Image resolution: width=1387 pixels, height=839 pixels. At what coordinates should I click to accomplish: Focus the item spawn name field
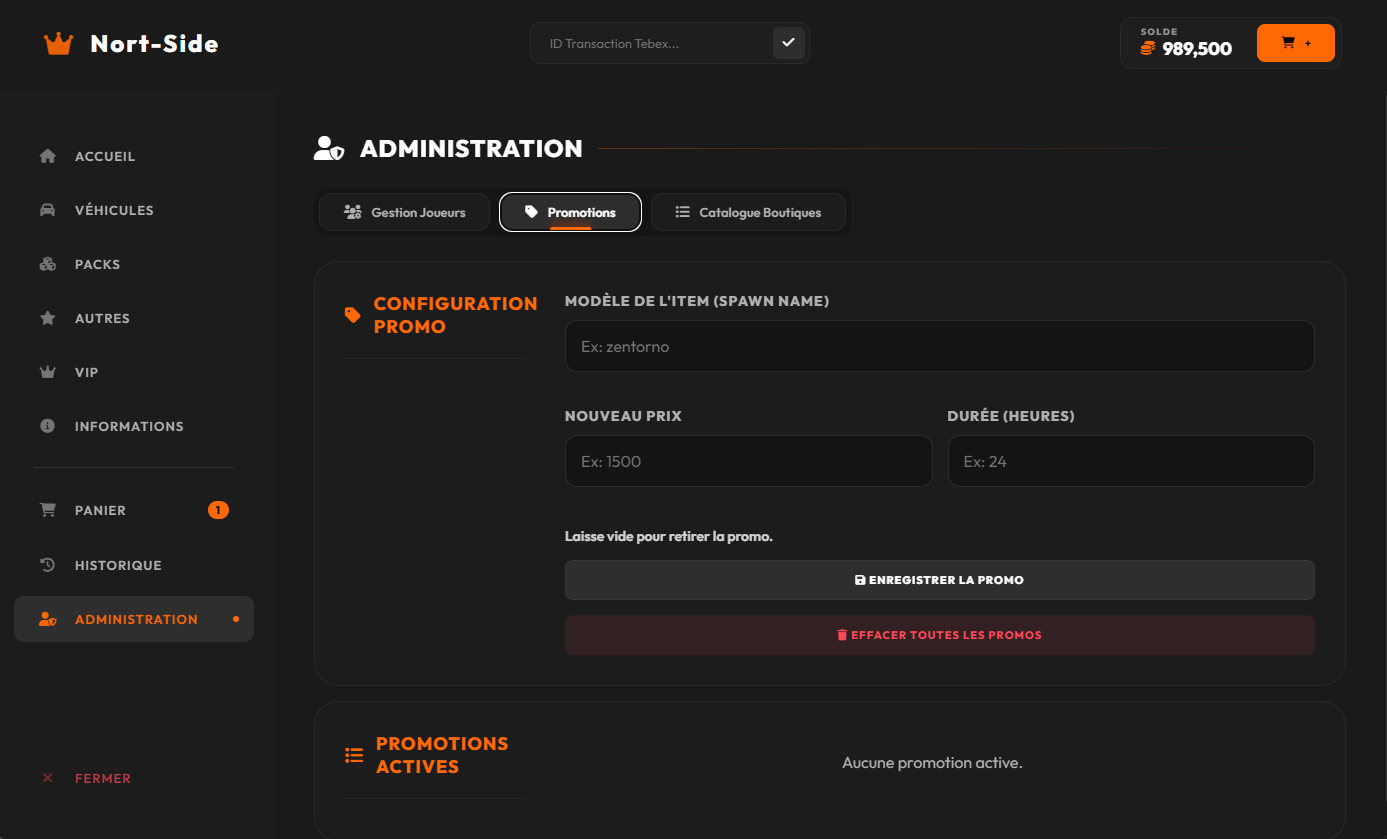click(x=939, y=346)
